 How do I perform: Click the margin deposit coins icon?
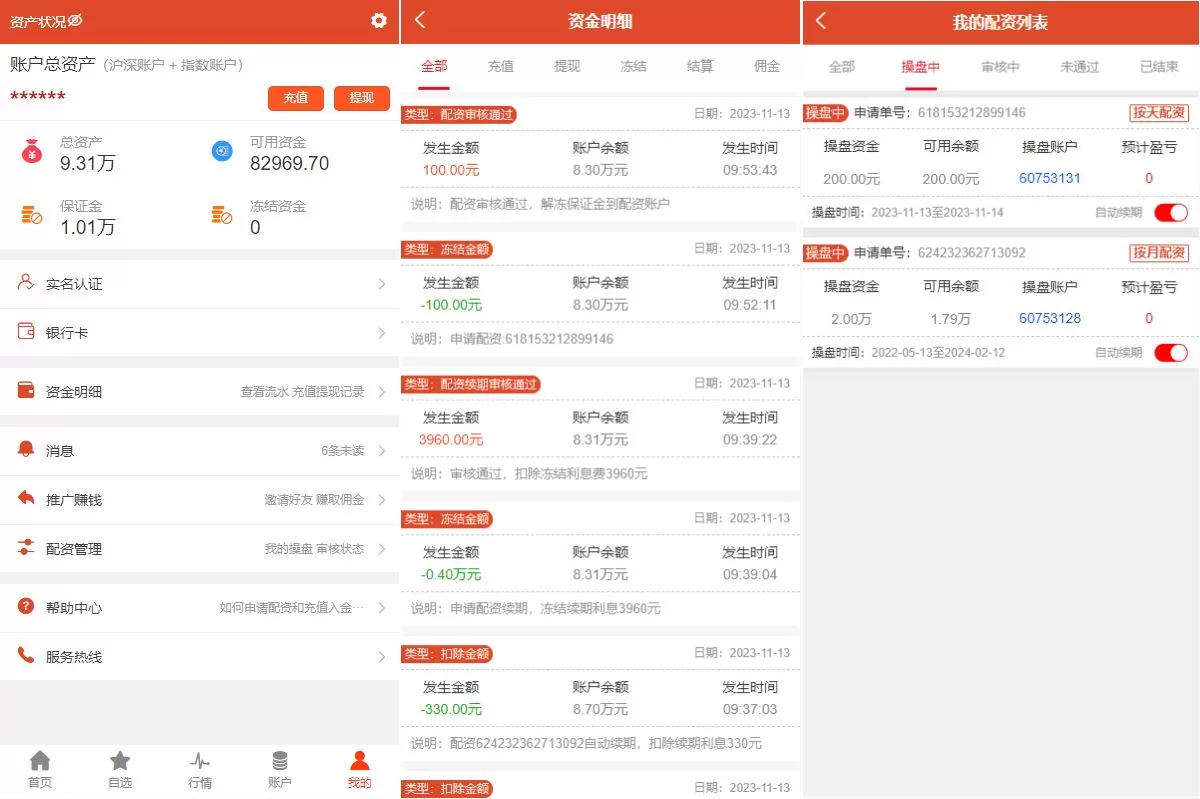pyautogui.click(x=32, y=215)
